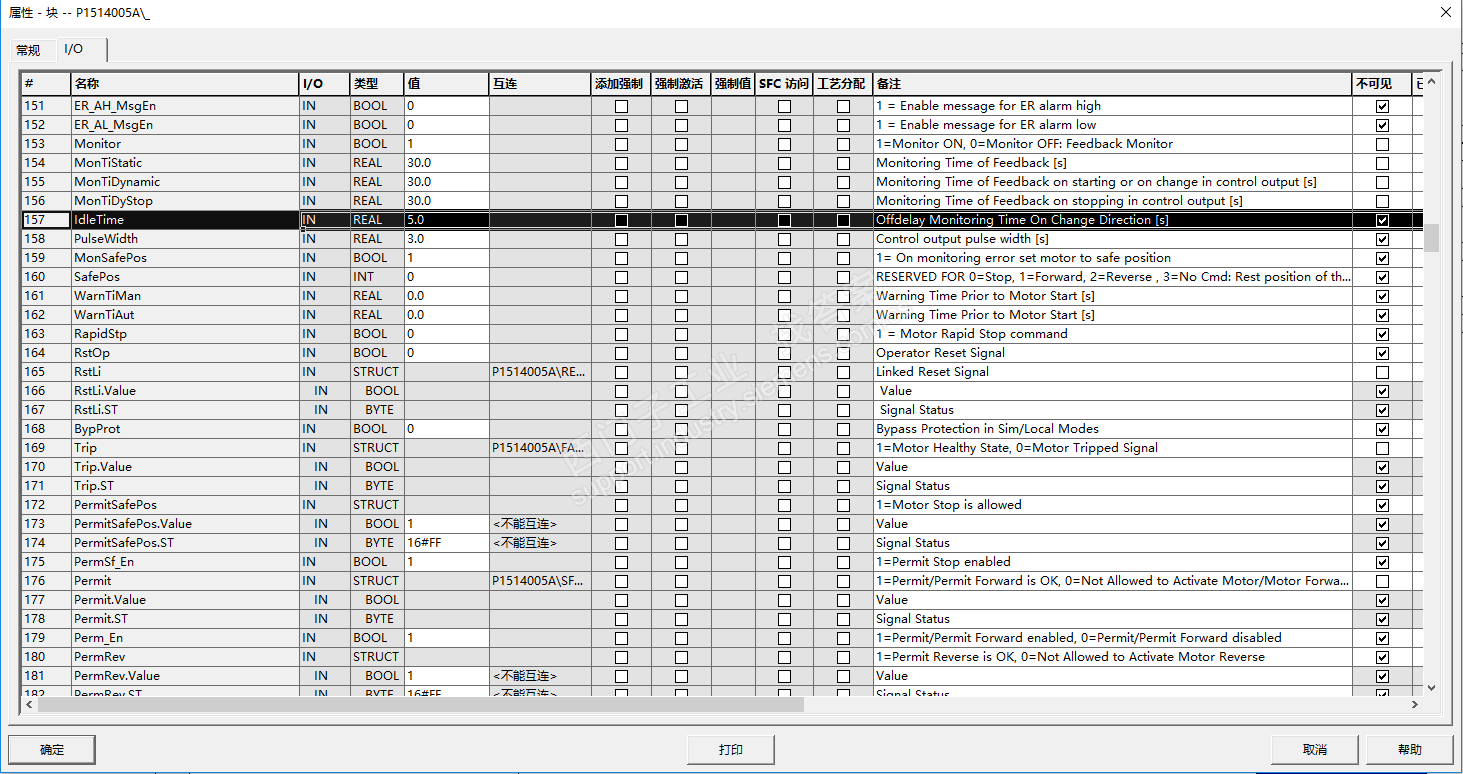Enable 不可见 for the MonTiStatic row

tap(1382, 163)
